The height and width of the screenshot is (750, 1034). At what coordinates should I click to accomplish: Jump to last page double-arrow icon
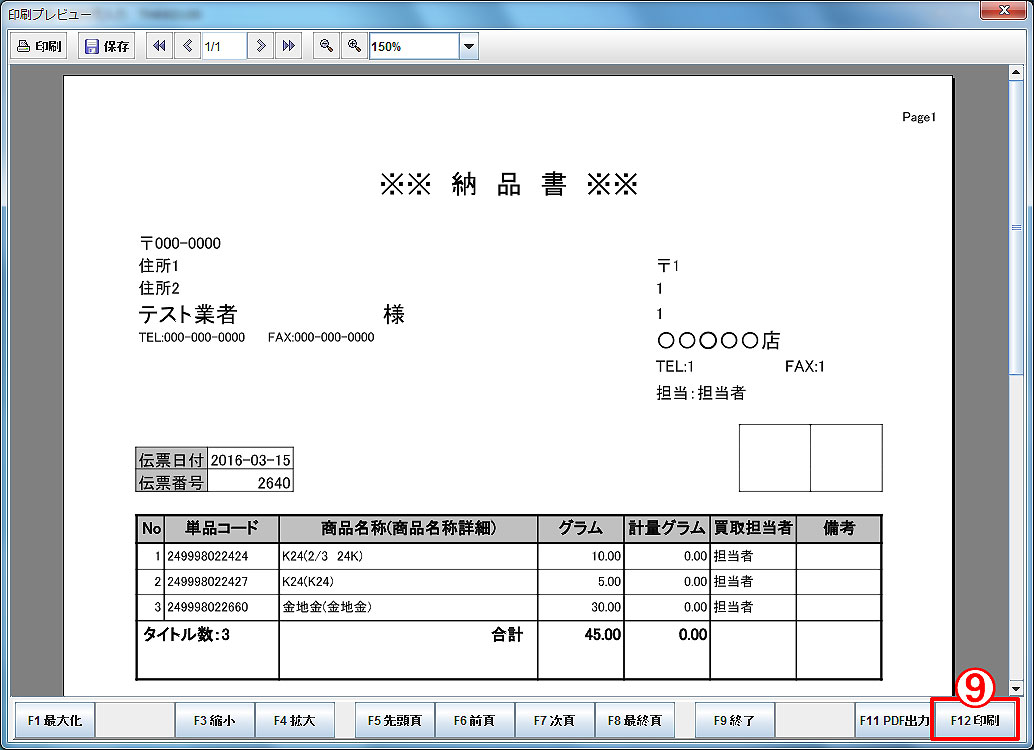pos(288,46)
